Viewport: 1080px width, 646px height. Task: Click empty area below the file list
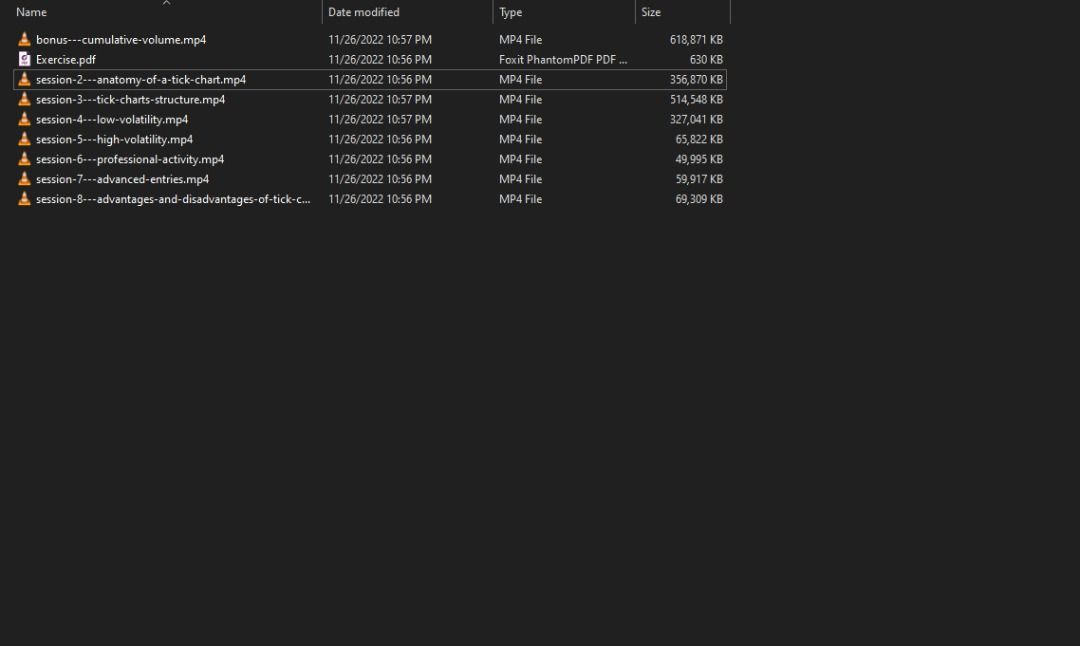coord(400,420)
